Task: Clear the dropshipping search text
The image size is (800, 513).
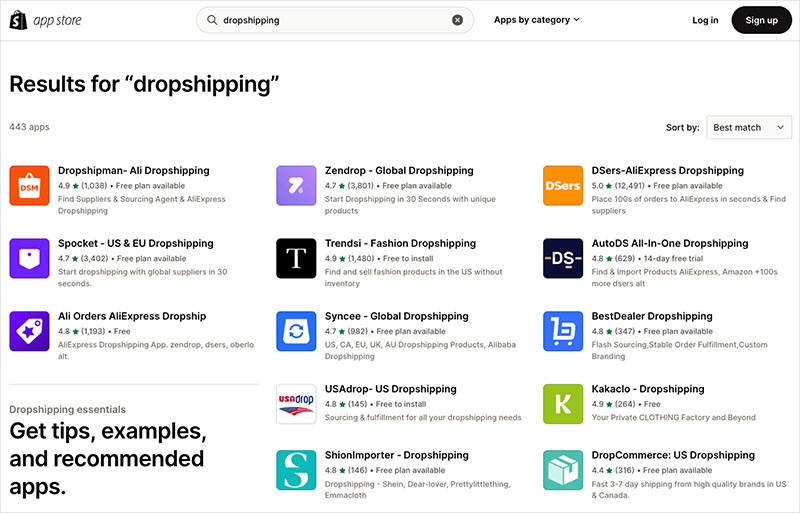Action: point(458,20)
